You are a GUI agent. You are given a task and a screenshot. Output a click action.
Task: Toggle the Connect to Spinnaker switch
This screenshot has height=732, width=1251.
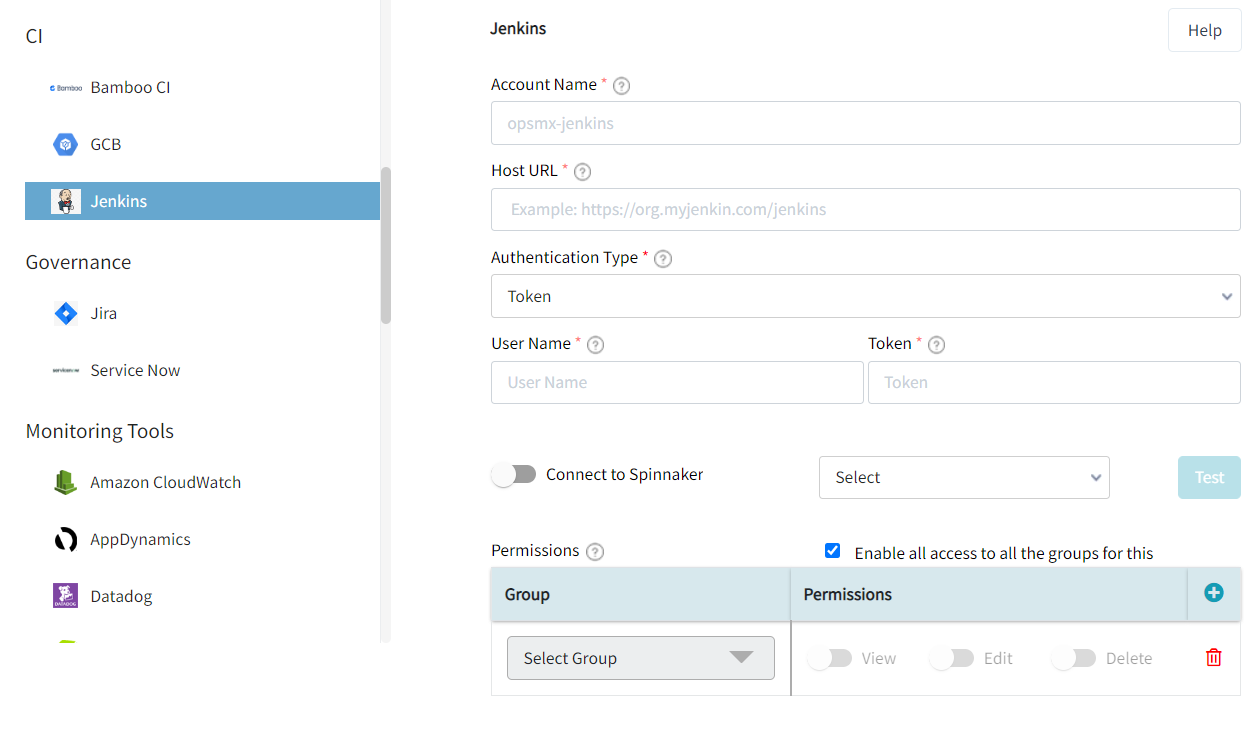point(514,473)
